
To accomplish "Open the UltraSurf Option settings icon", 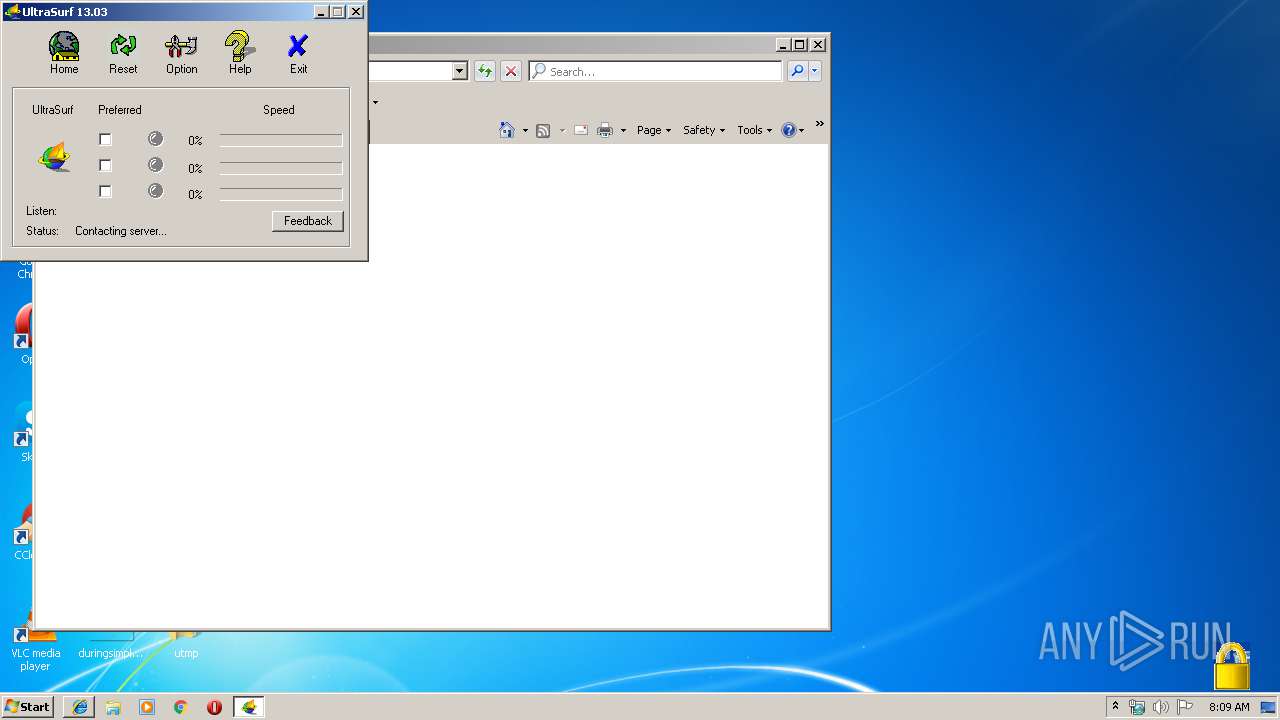I will click(x=181, y=53).
